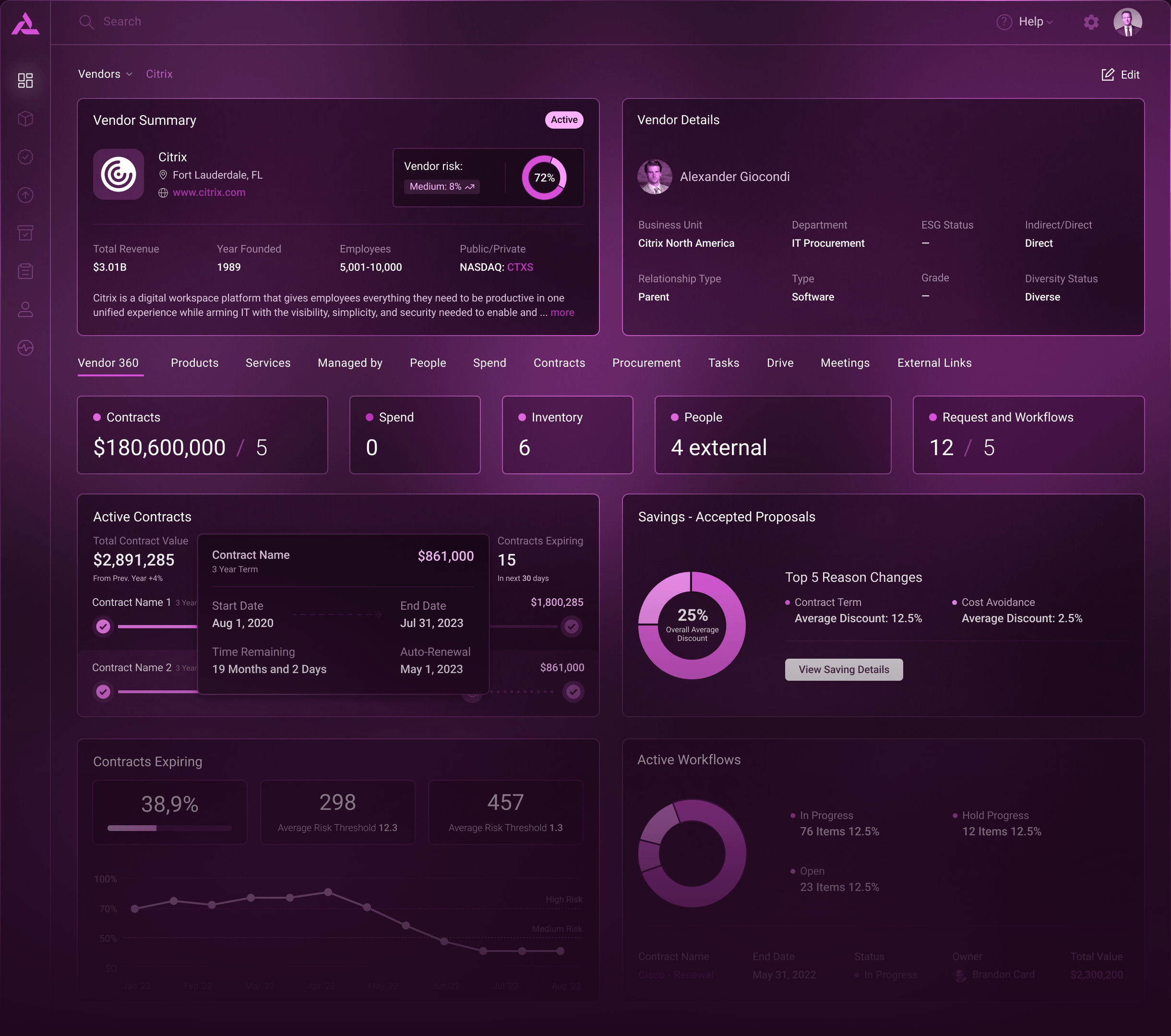The height and width of the screenshot is (1036, 1171).
Task: Click Contract Name 2 timeline bar
Action: click(157, 692)
